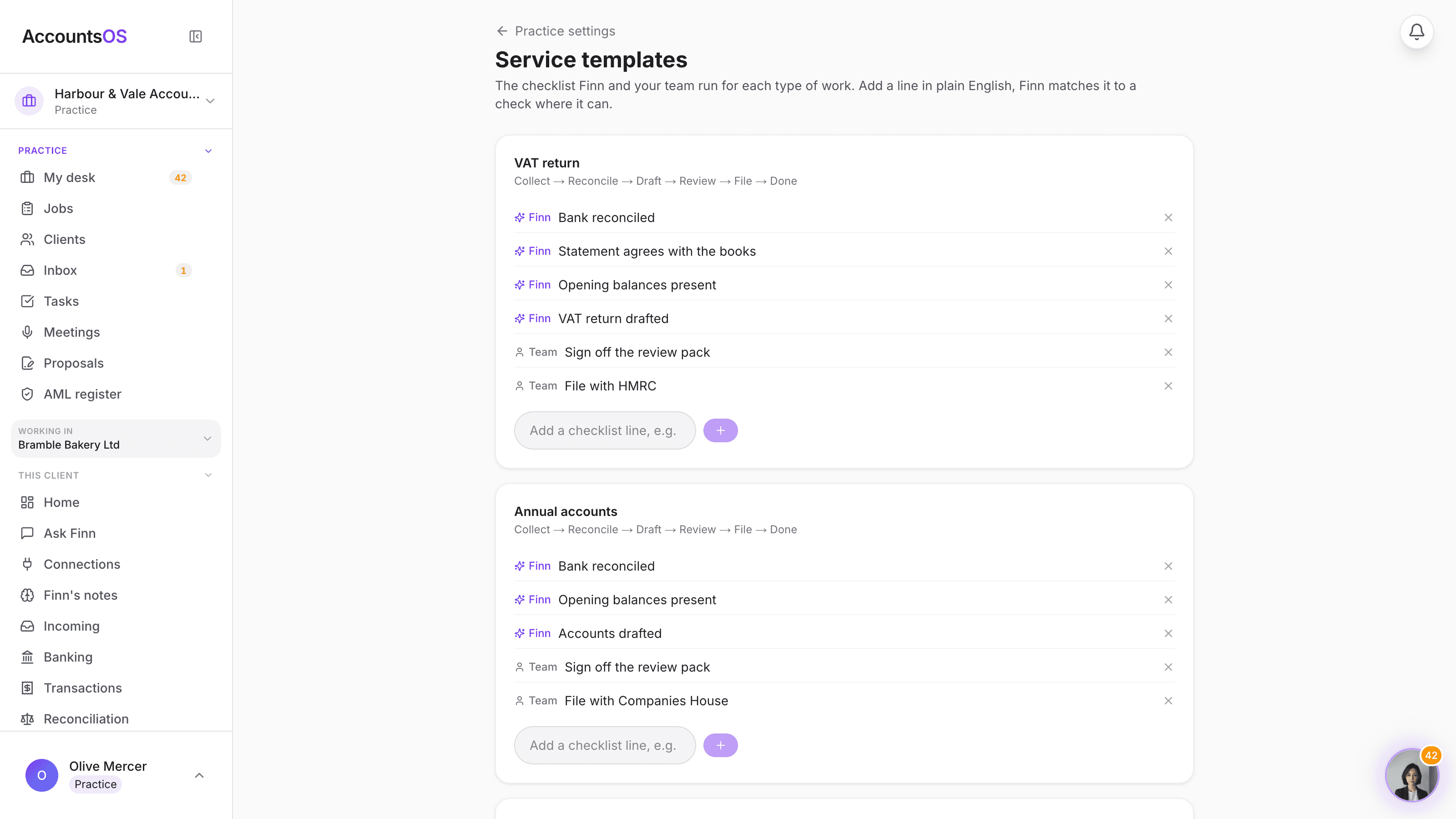Remove Accounts drafted line
Screen dimensions: 1456x819
pyautogui.click(x=1168, y=634)
